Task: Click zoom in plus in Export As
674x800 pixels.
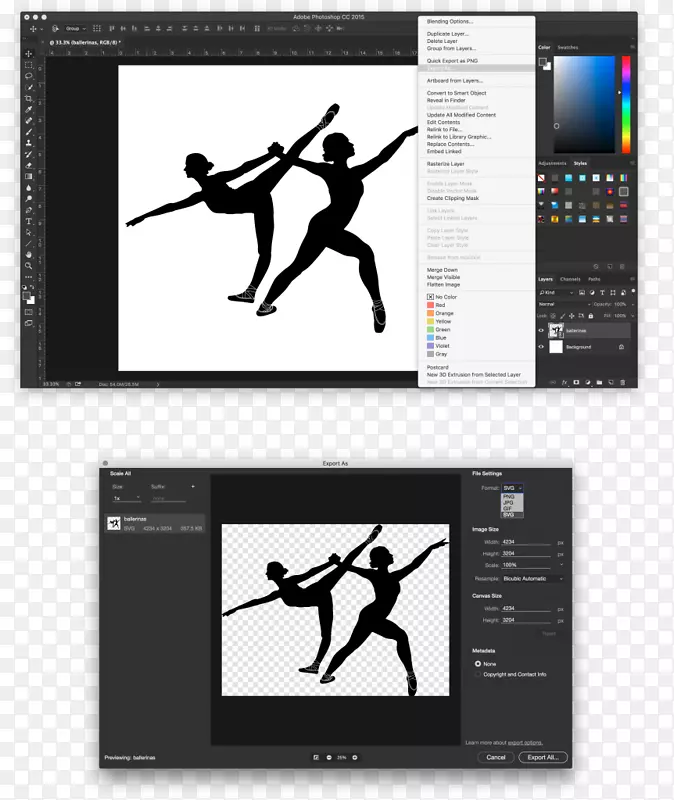Action: click(x=355, y=758)
